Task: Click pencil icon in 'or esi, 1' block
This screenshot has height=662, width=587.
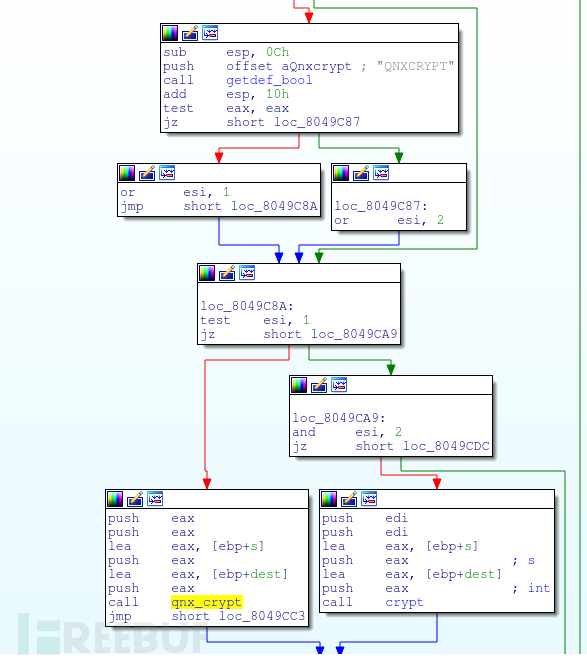Action: [147, 173]
